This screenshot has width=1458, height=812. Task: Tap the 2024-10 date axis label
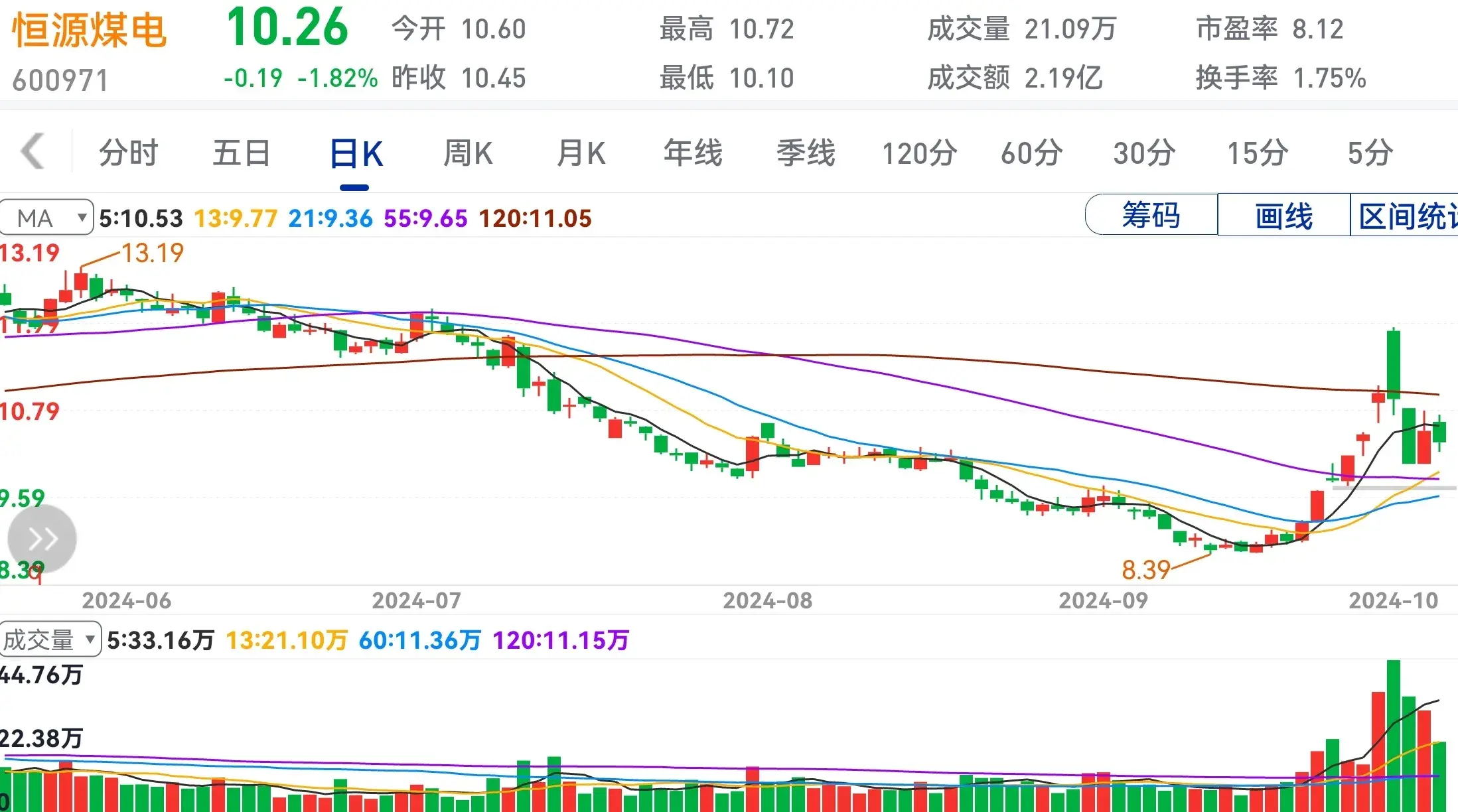[1394, 600]
